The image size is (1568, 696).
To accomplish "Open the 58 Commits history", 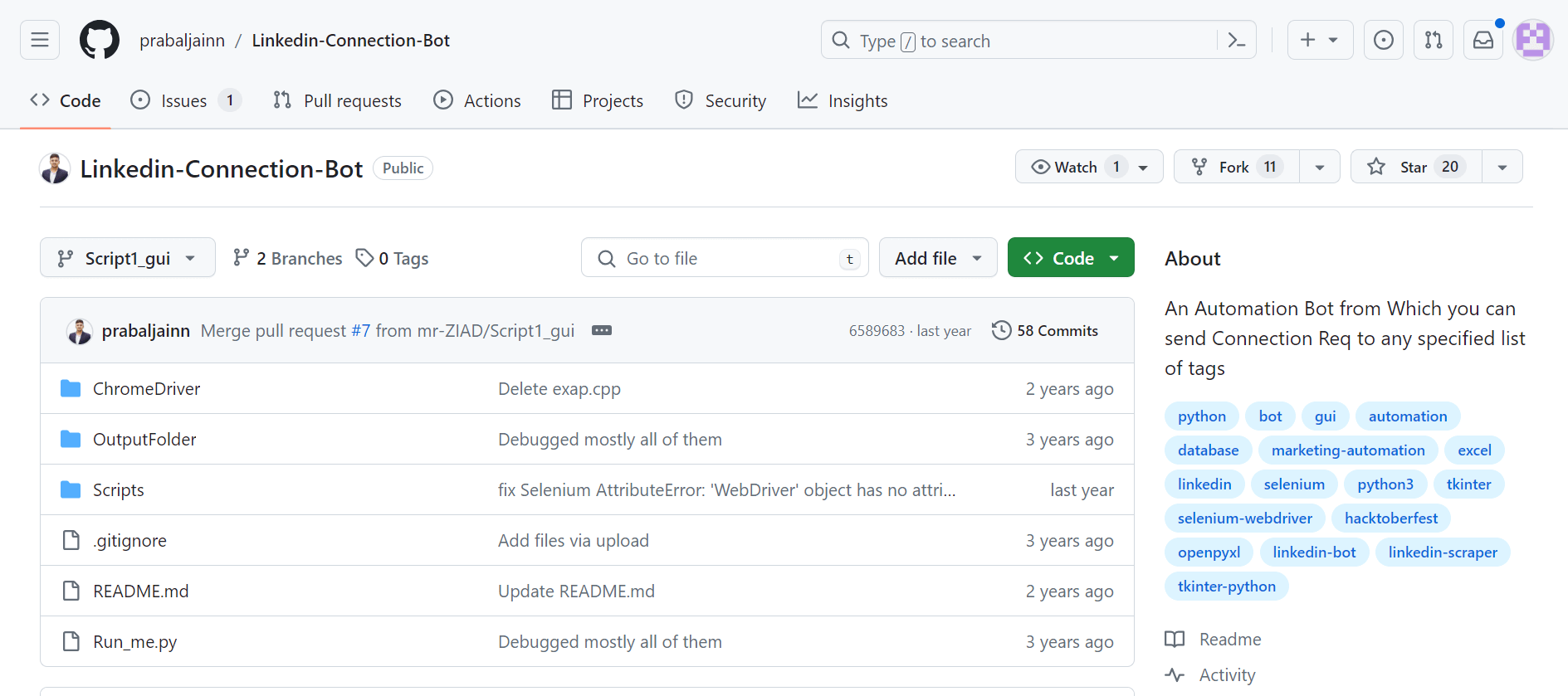I will pyautogui.click(x=1045, y=330).
